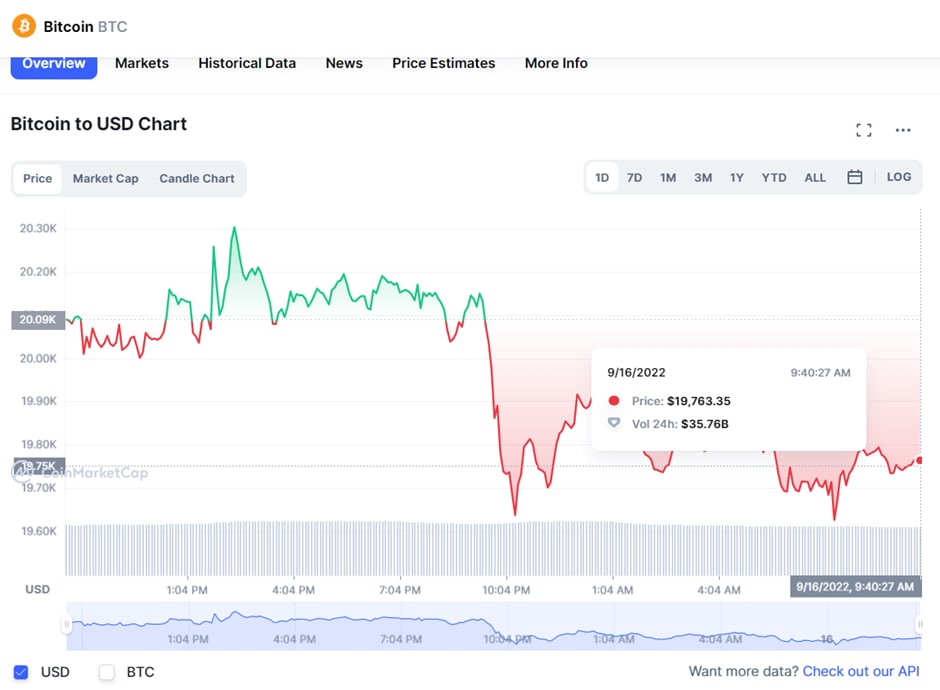Open the three-dot more options menu
The width and height of the screenshot is (940, 690).
(903, 130)
